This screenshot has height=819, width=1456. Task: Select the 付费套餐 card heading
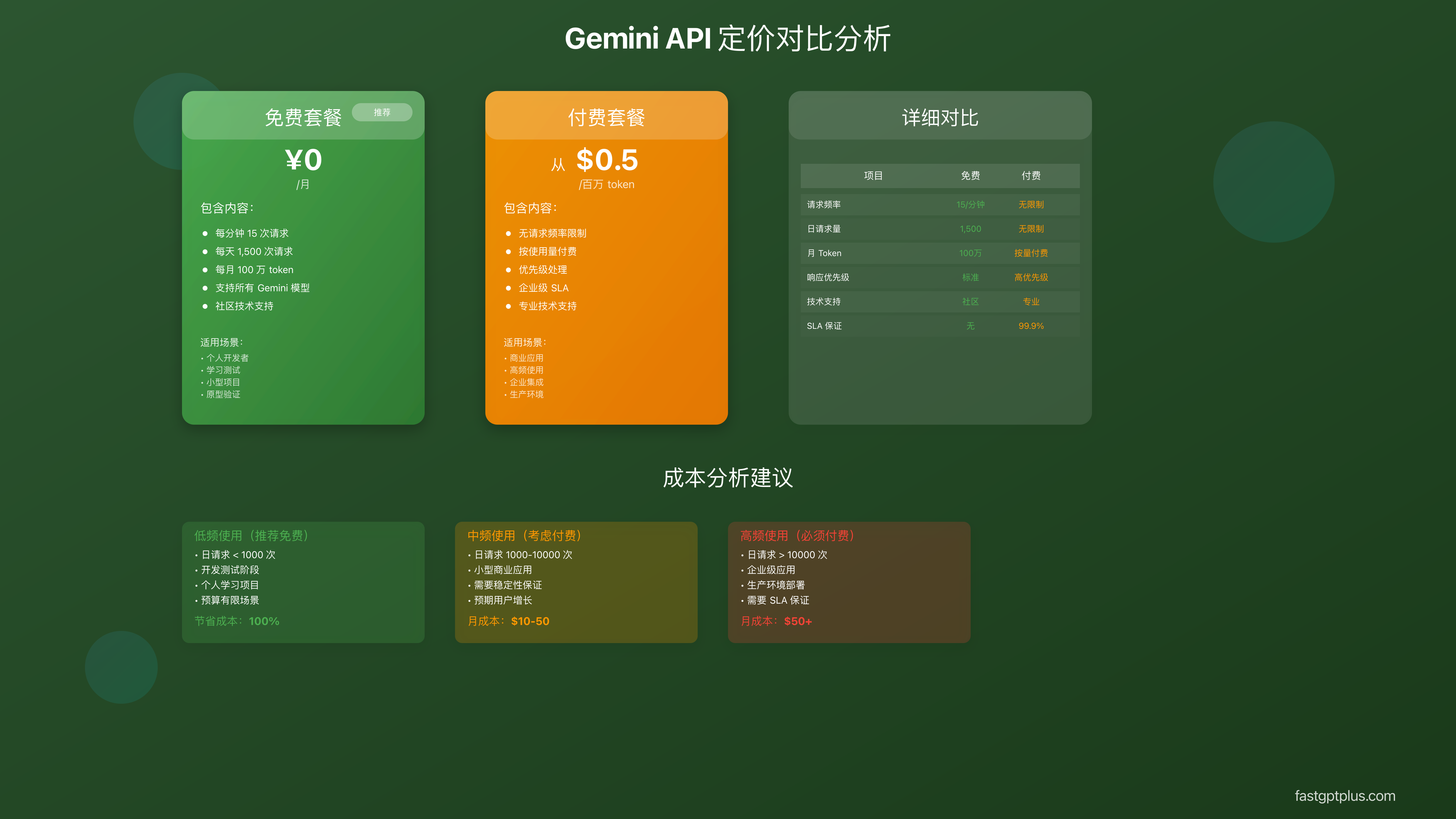coord(606,118)
